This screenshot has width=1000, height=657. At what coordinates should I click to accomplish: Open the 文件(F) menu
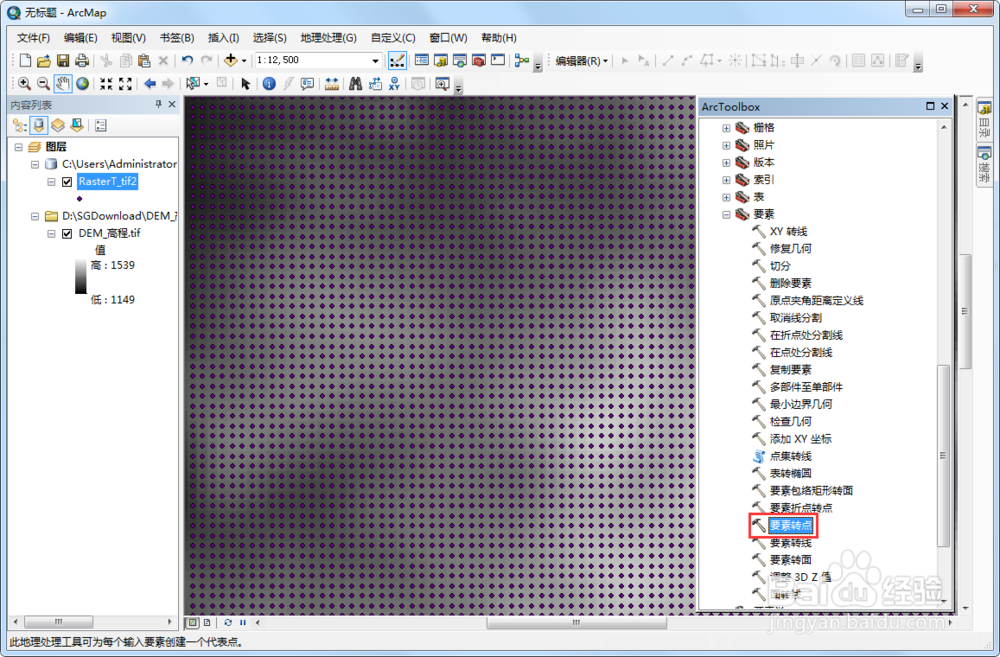pyautogui.click(x=33, y=38)
